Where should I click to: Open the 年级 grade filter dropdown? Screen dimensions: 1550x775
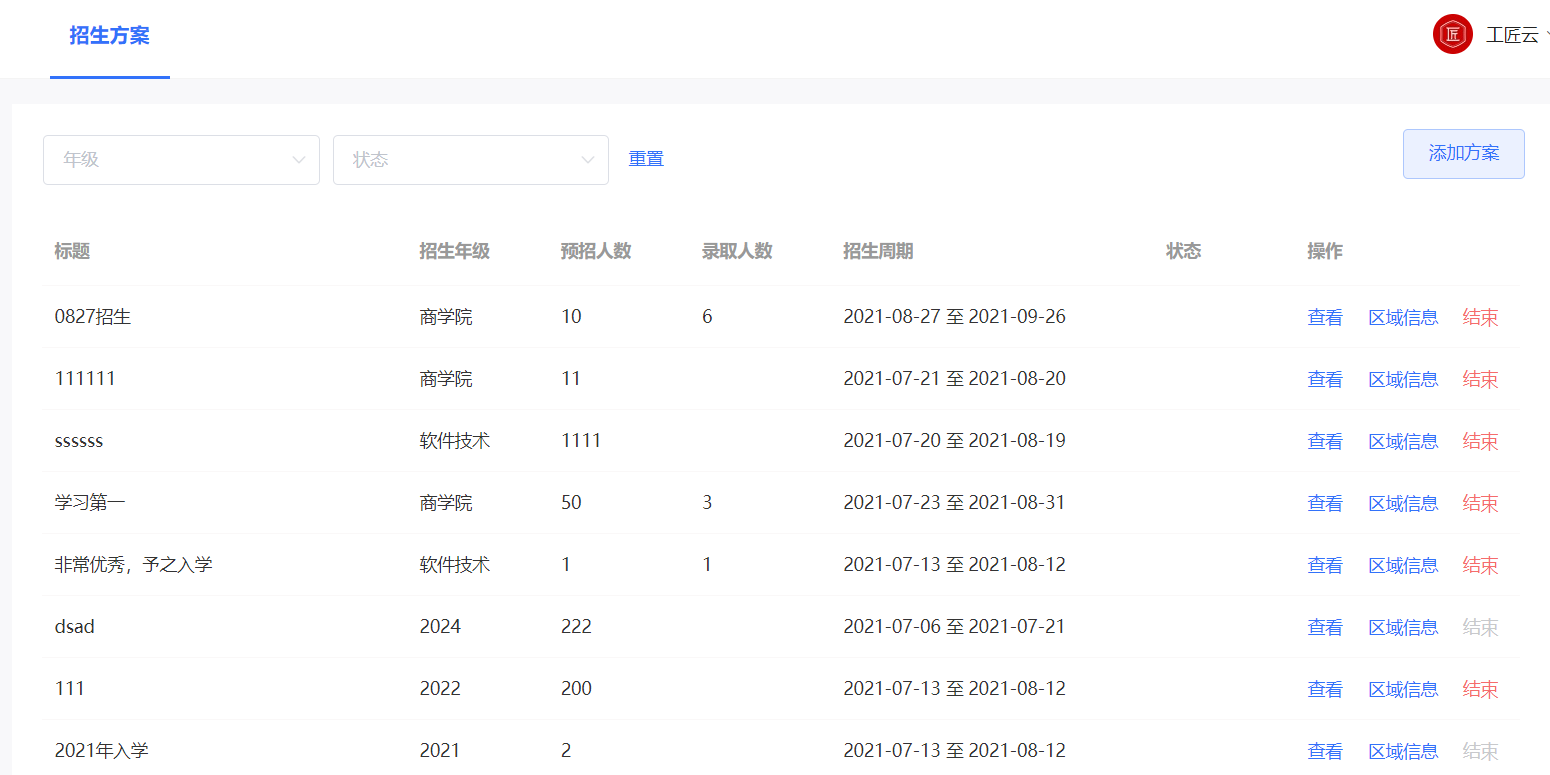tap(181, 160)
